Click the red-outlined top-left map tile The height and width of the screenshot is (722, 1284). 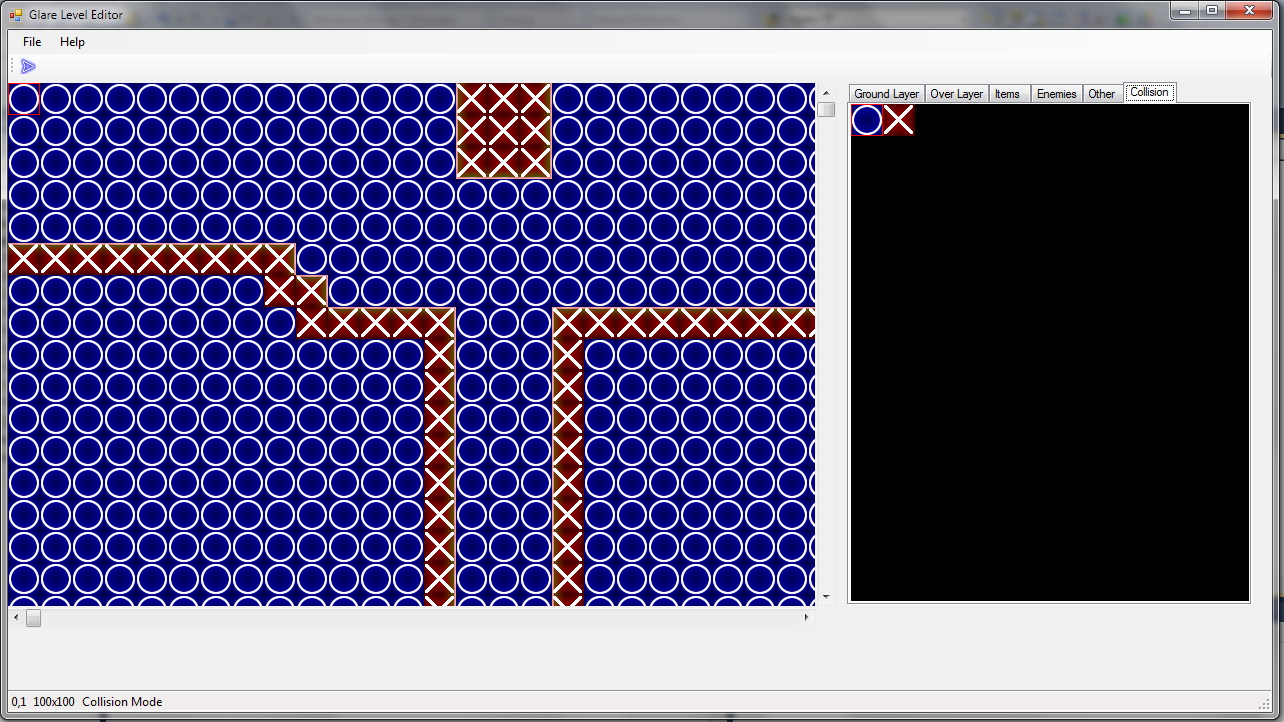pyautogui.click(x=24, y=99)
